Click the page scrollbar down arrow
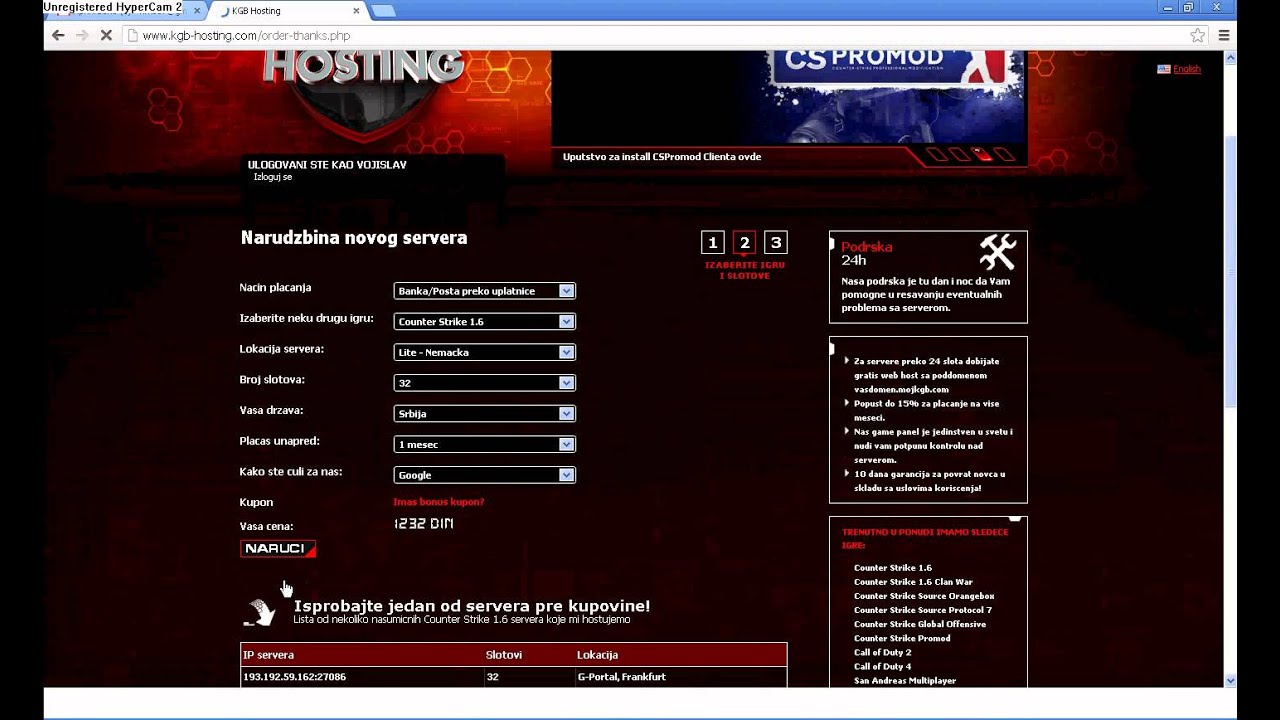The height and width of the screenshot is (720, 1280). coord(1230,680)
